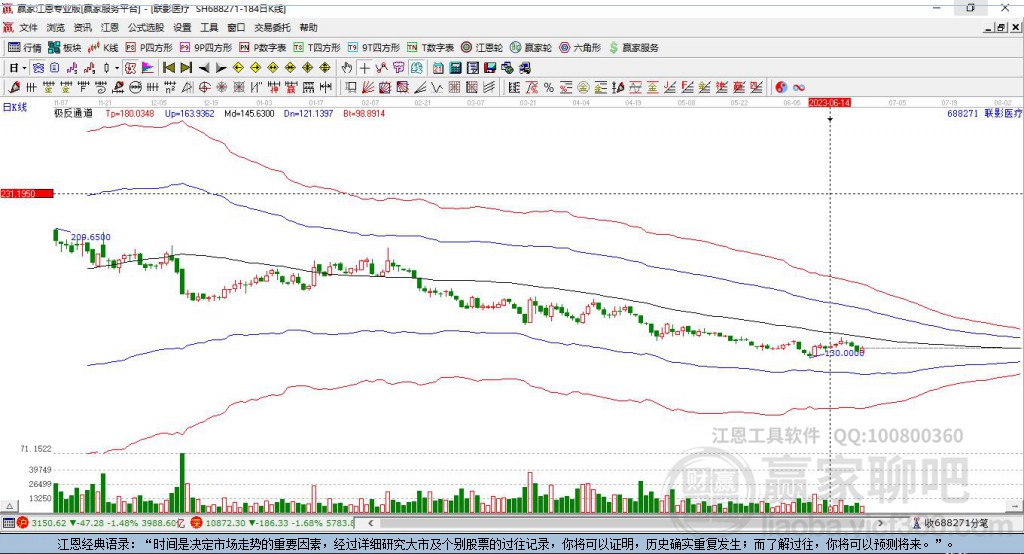Open the 帮助 menu
Image resolution: width=1024 pixels, height=554 pixels.
click(308, 27)
